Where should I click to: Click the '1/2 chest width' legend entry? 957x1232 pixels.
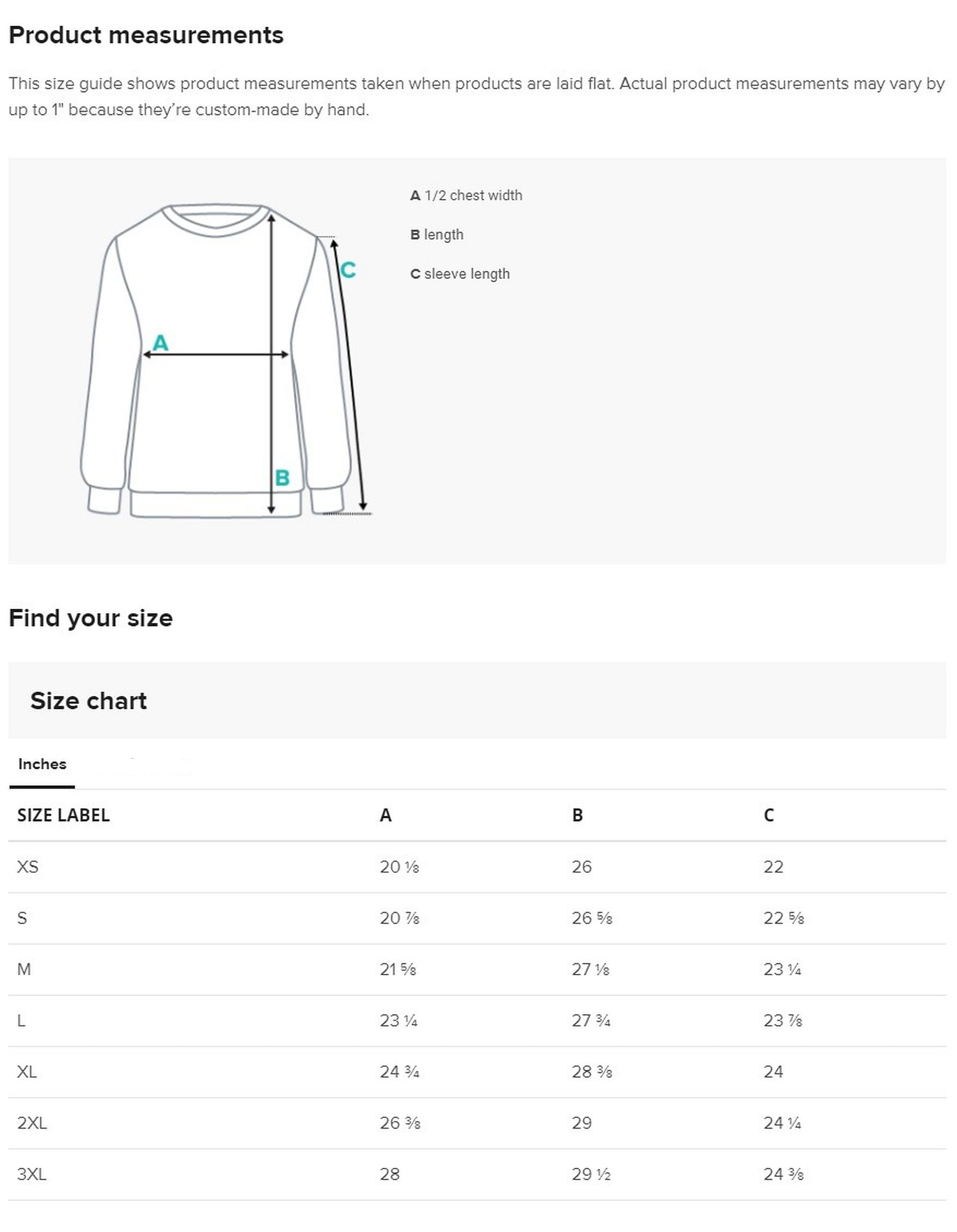(466, 196)
